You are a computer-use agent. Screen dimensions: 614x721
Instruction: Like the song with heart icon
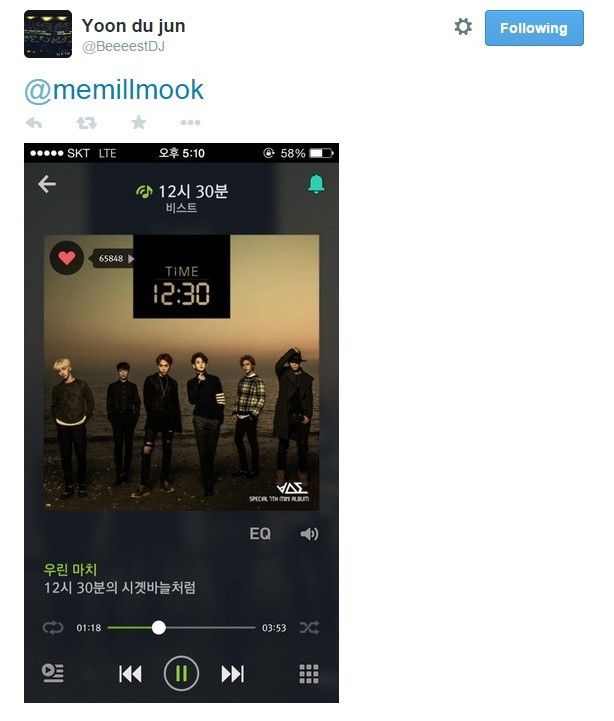click(x=67, y=258)
